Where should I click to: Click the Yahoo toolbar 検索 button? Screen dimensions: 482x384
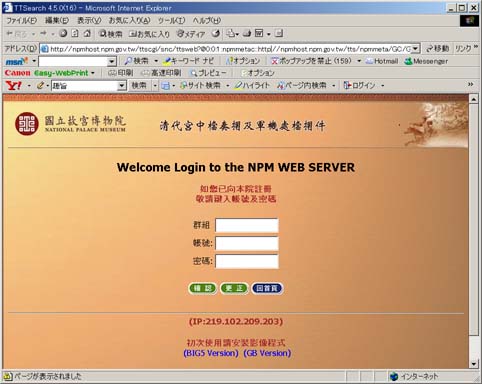coord(139,86)
